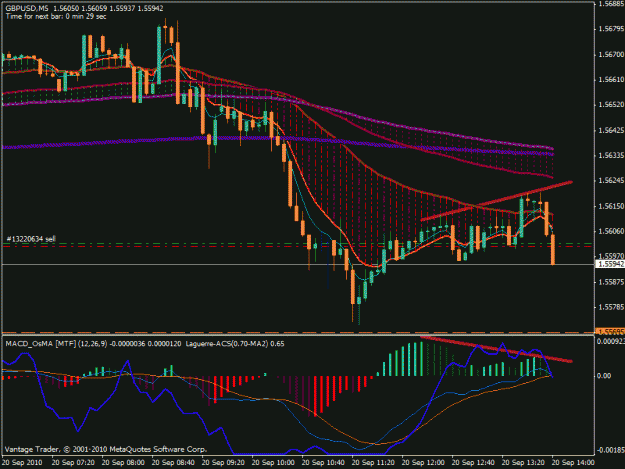The image size is (625, 469).
Task: Click the time axis label 20 Sep 11:20
Action: pos(373,463)
